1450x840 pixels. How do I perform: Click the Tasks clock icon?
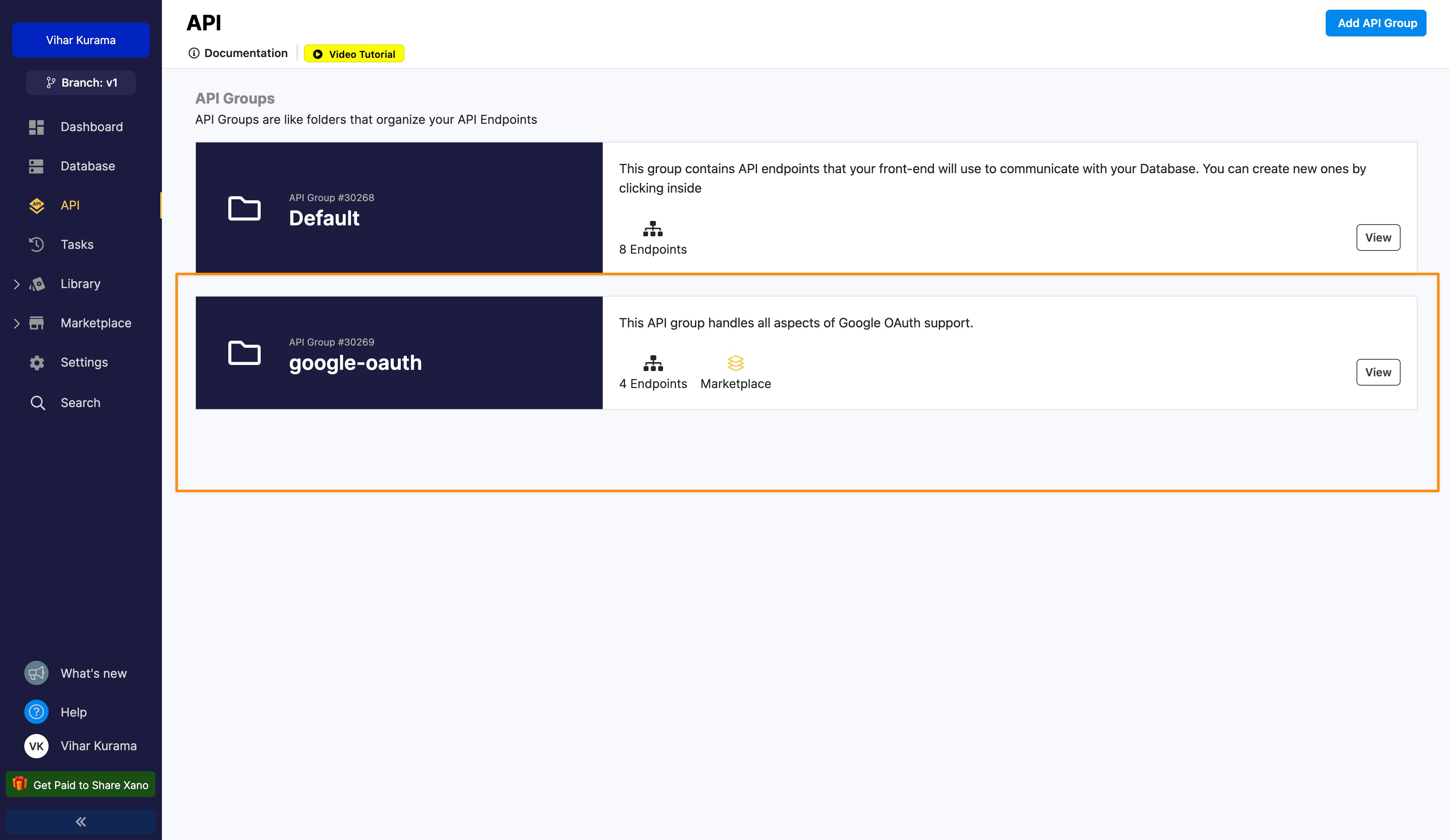tap(36, 244)
